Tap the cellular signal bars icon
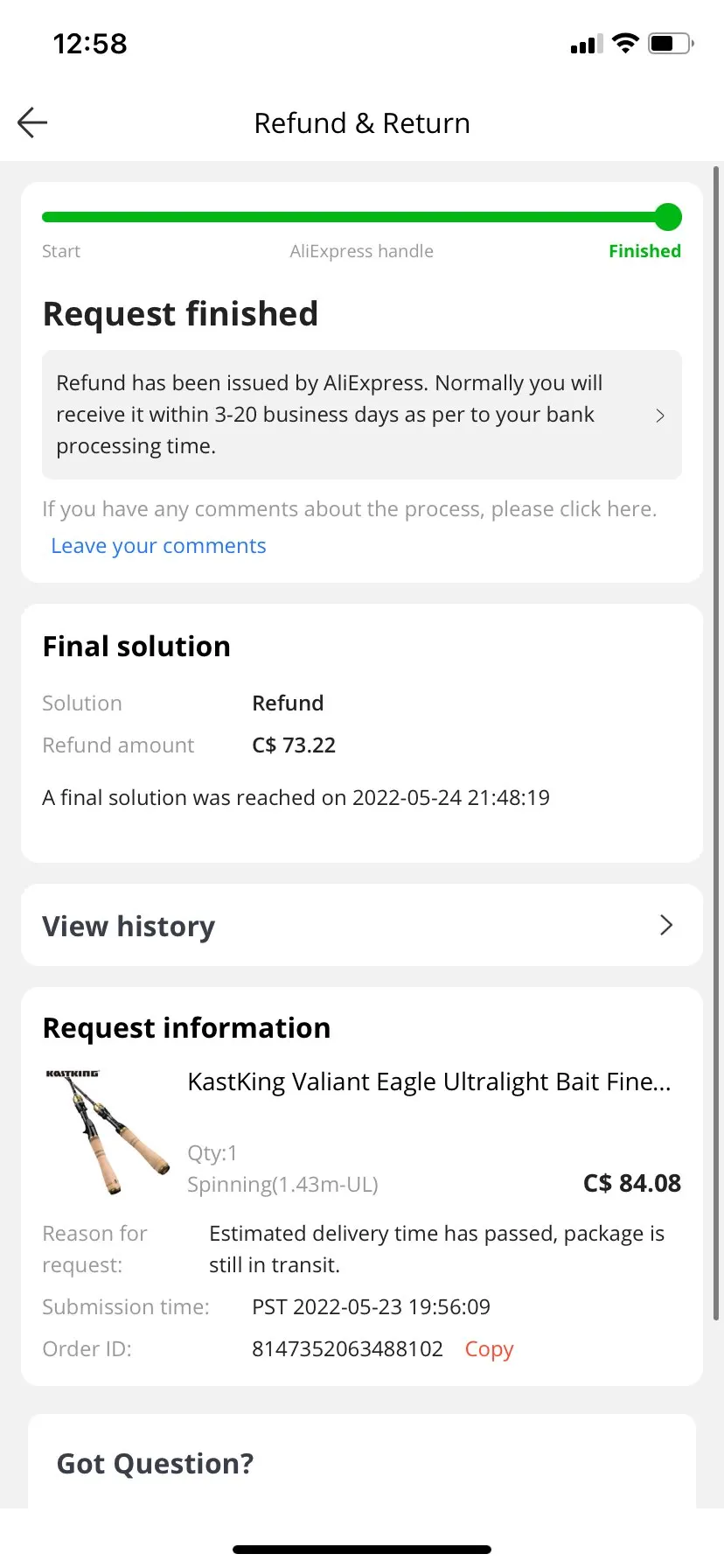Screen dimensions: 724x1568 click(x=586, y=44)
